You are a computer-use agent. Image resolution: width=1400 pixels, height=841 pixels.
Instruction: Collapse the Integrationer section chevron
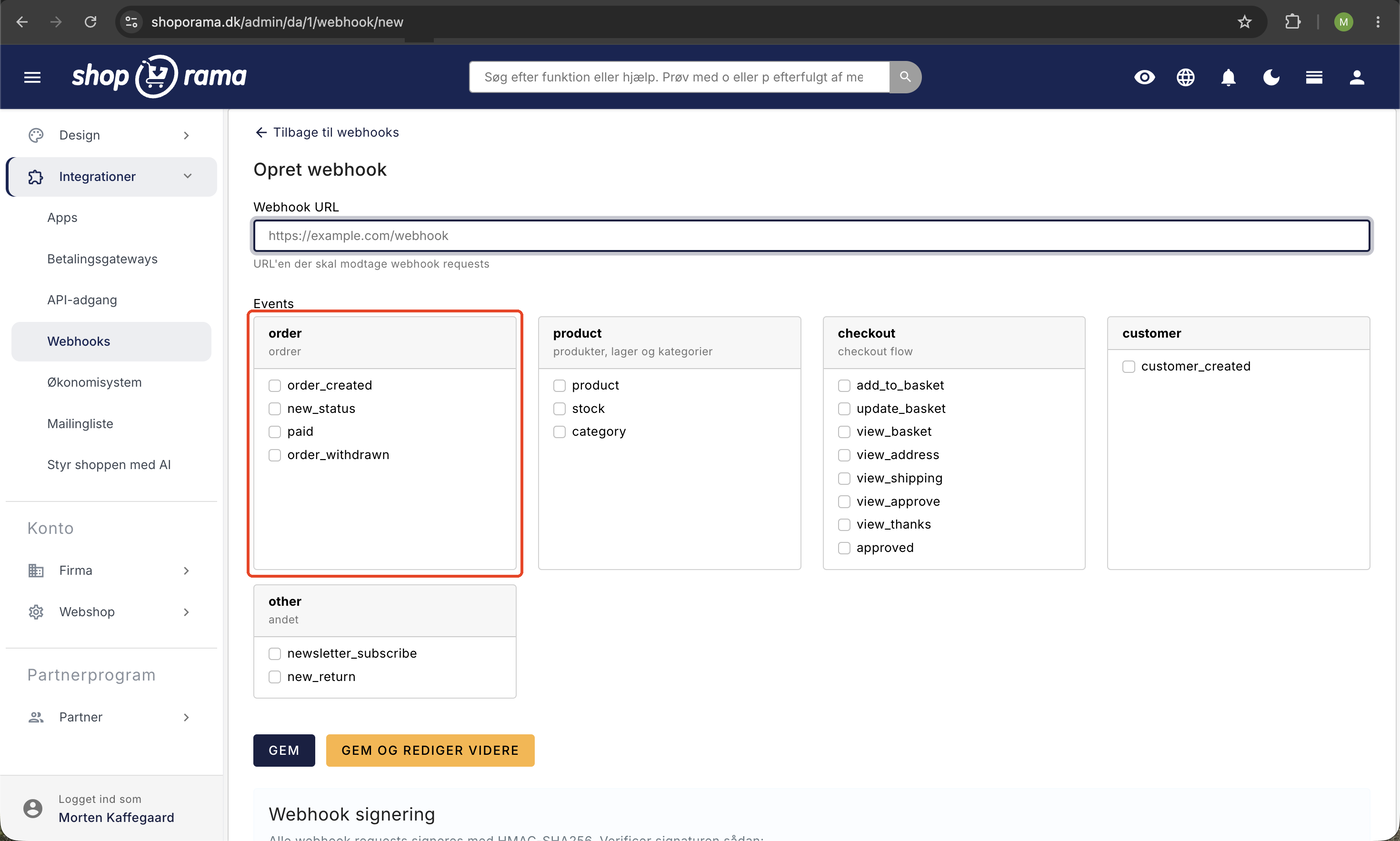[187, 177]
